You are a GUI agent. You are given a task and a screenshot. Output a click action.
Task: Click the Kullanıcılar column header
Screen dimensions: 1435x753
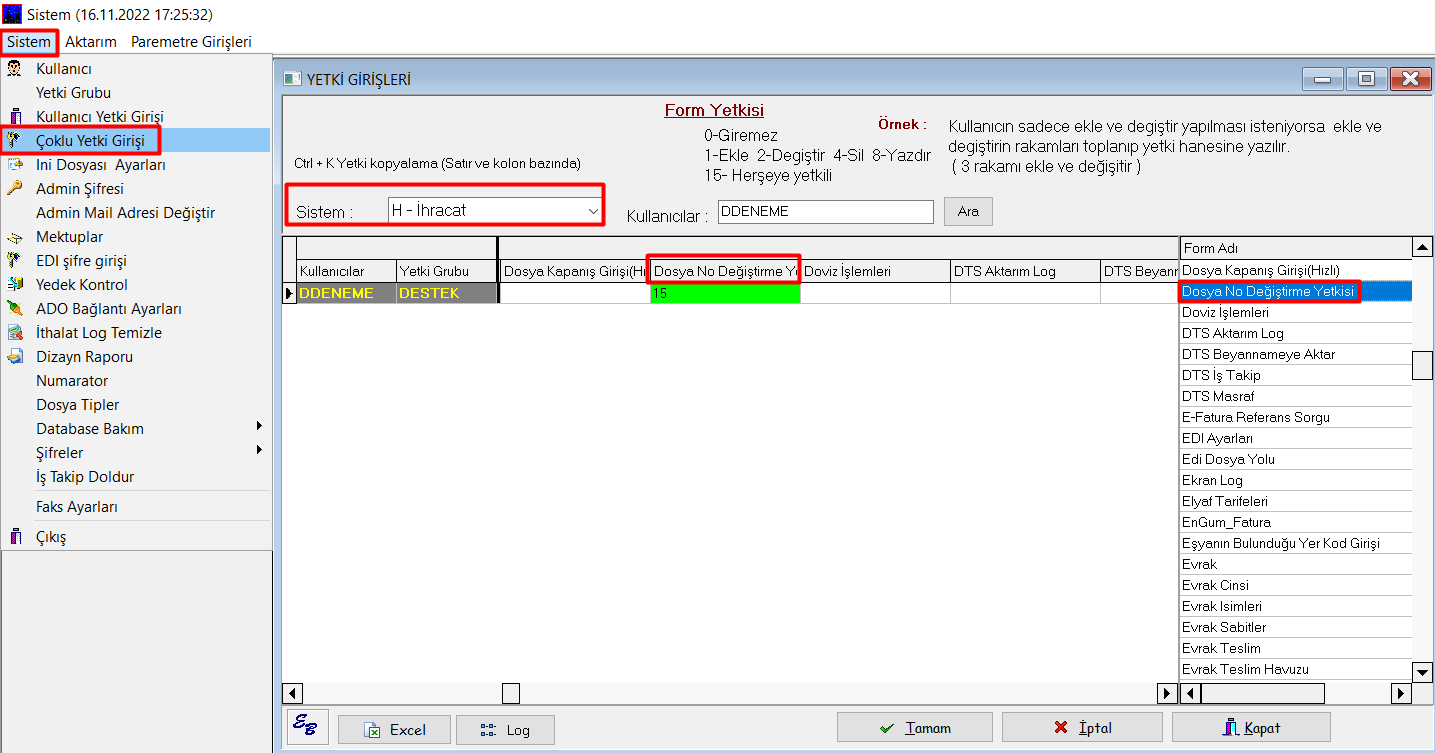coord(346,271)
